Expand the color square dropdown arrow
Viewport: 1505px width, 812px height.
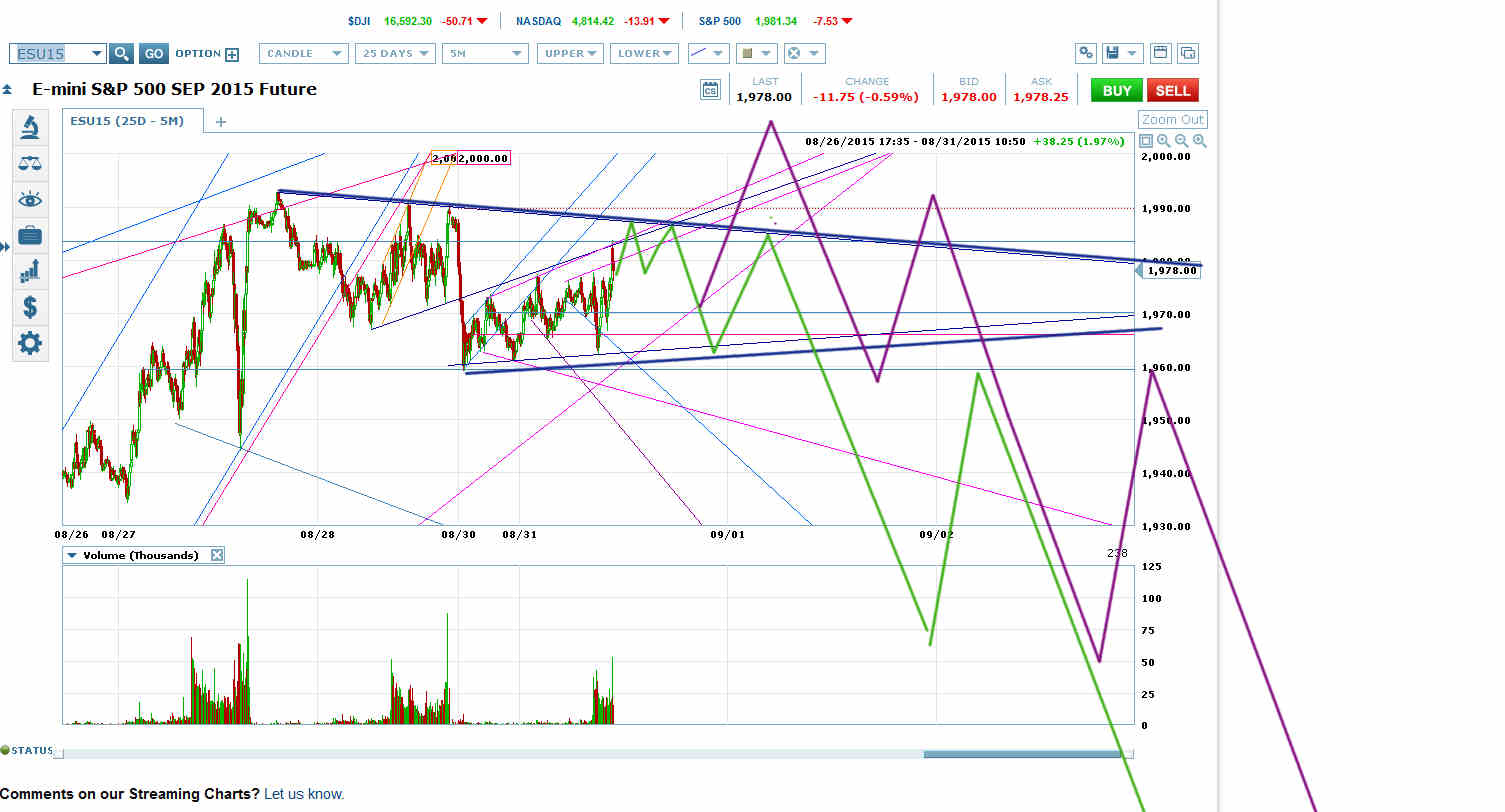click(767, 54)
